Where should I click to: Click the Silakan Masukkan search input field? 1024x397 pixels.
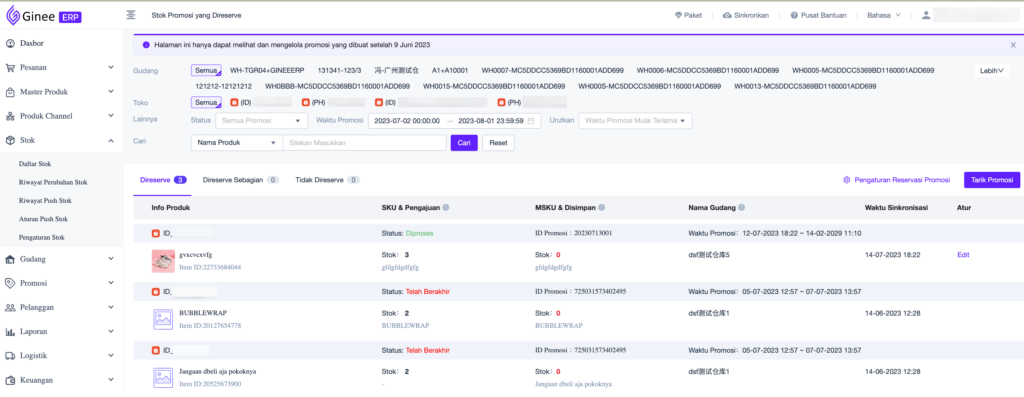[x=364, y=142]
